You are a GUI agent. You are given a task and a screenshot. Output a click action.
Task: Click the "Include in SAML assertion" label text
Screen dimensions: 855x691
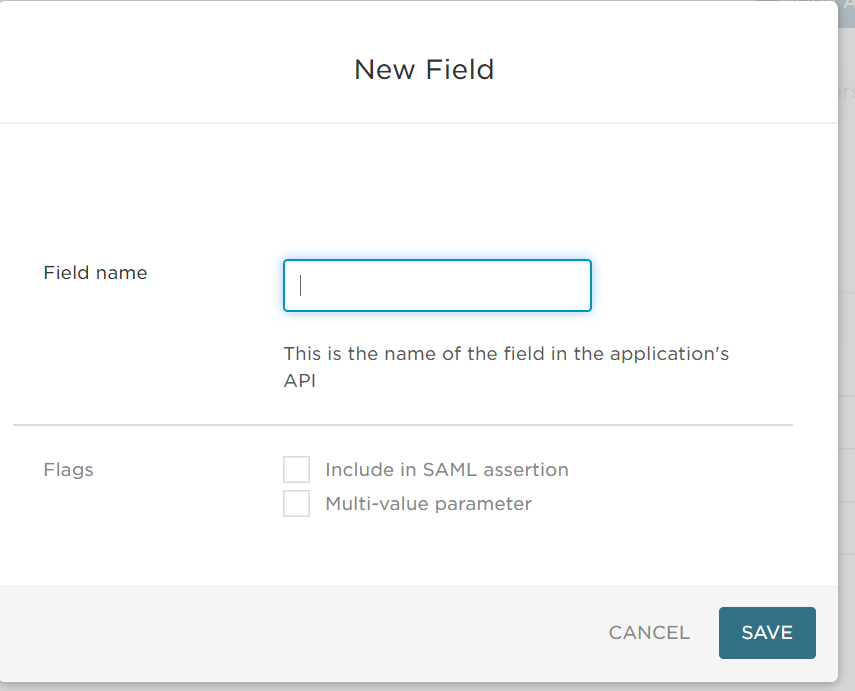click(x=446, y=470)
